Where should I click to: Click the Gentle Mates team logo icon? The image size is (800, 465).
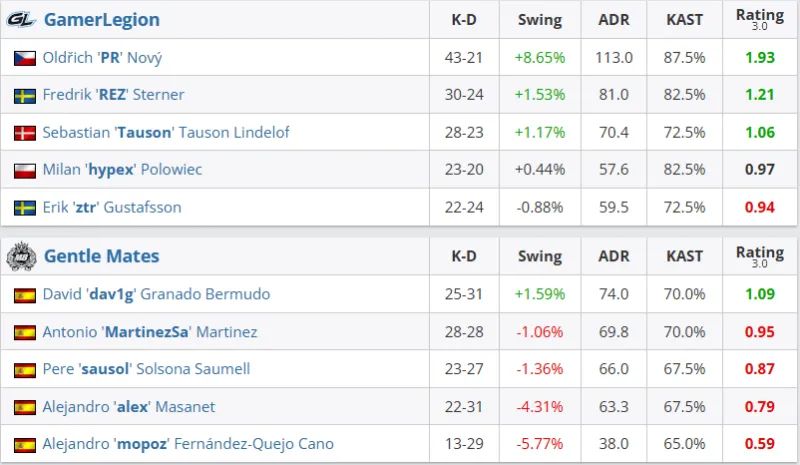(22, 256)
